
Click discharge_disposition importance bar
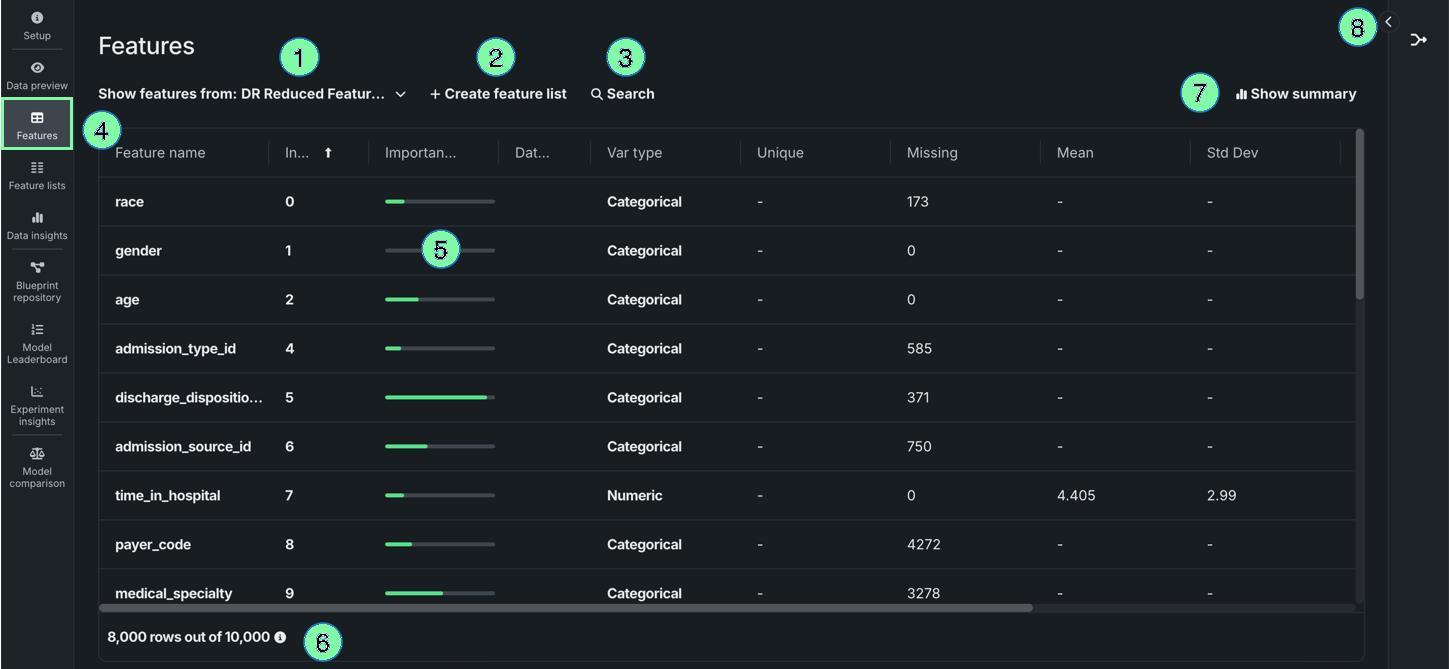(x=439, y=398)
